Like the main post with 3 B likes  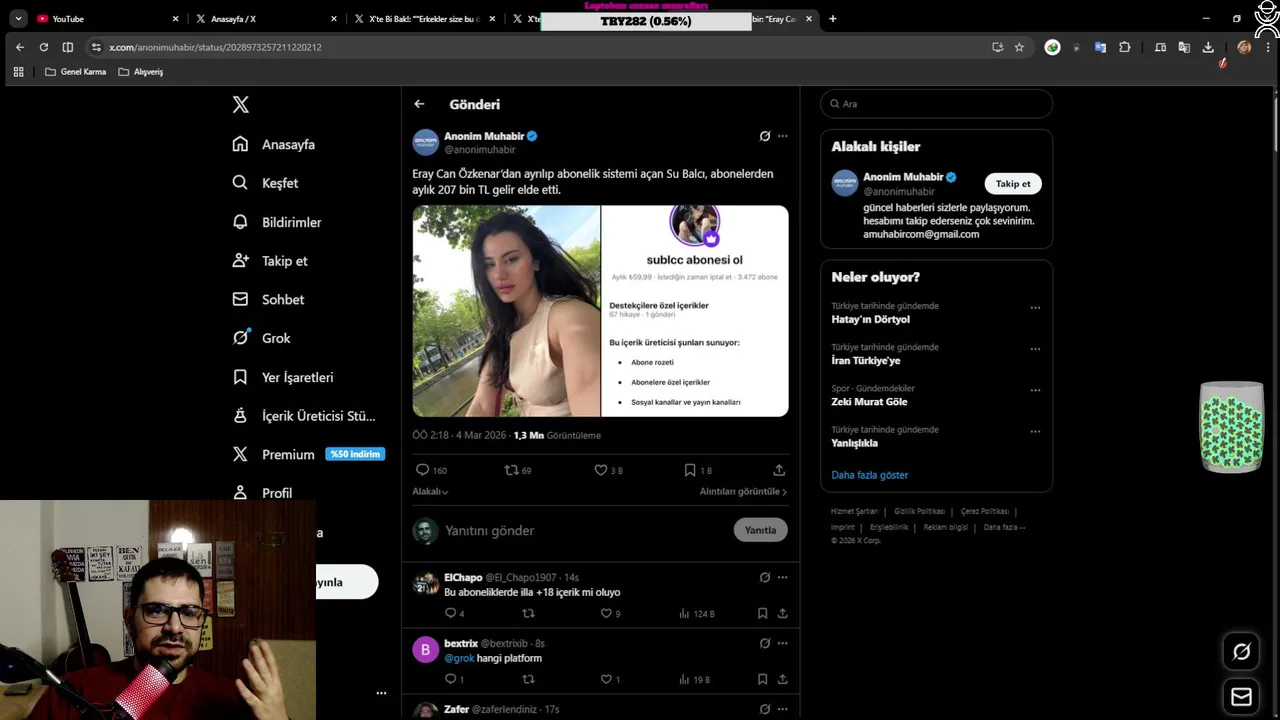[x=608, y=470]
